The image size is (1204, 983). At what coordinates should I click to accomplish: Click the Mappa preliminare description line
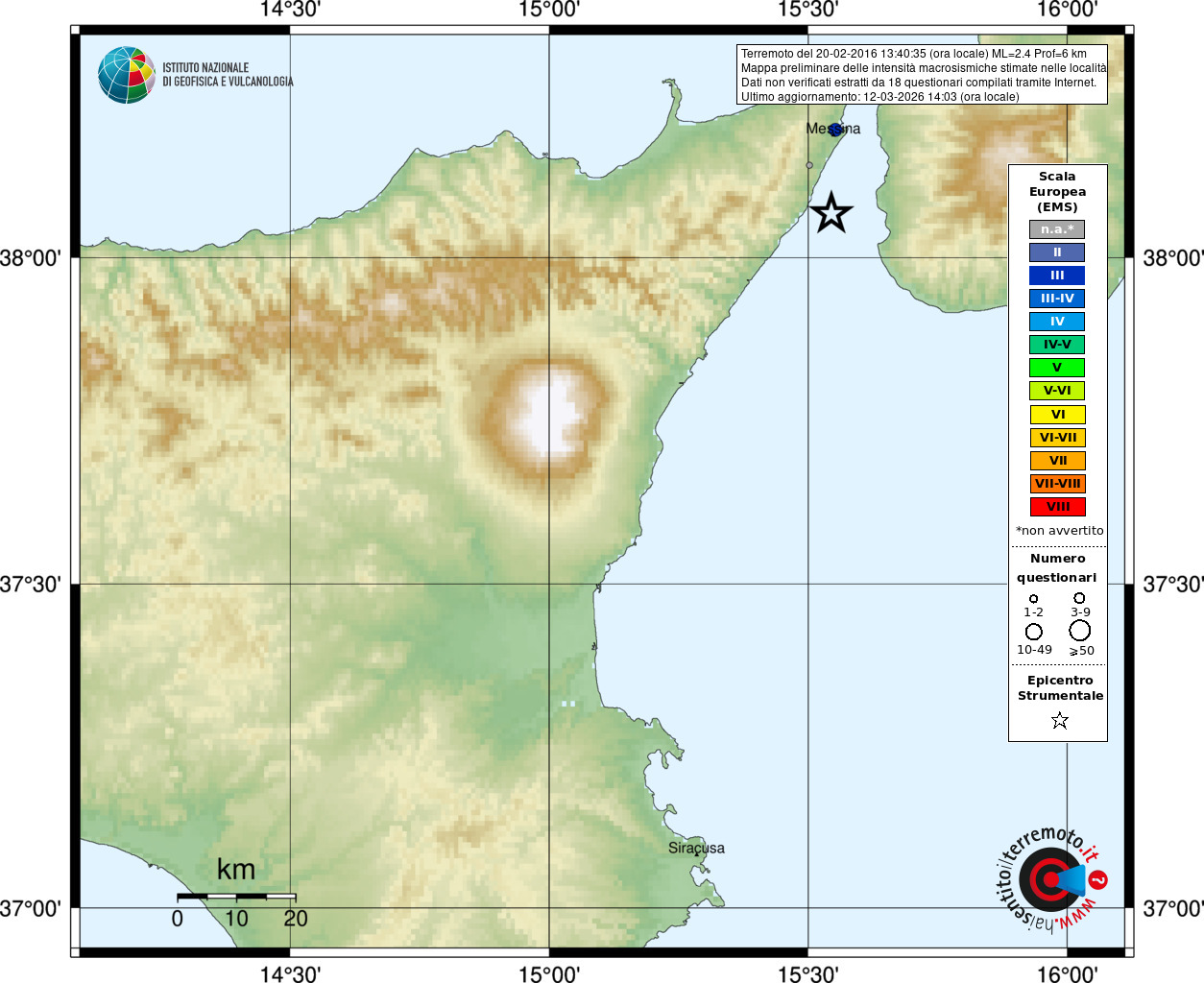click(x=924, y=68)
